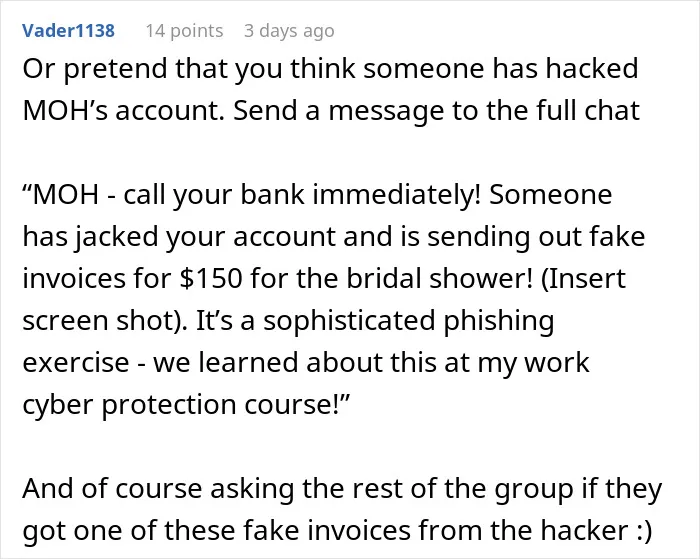Click the '$150' amount in the comment
The image size is (700, 559).
(211, 278)
